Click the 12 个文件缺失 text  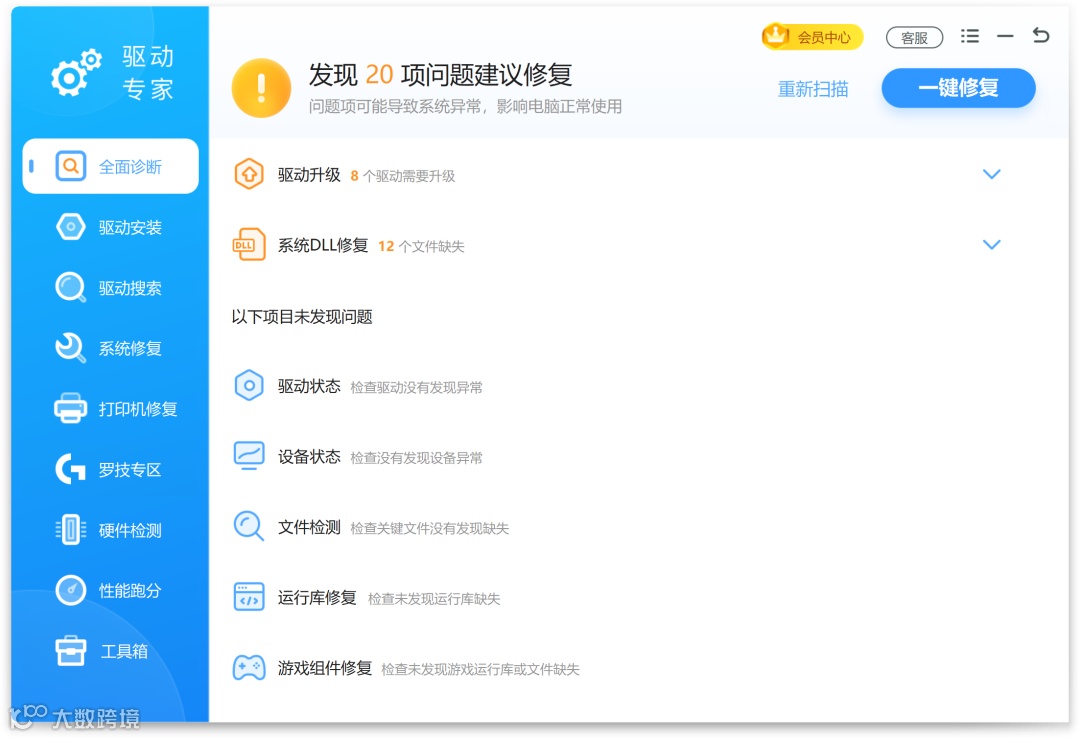point(421,246)
